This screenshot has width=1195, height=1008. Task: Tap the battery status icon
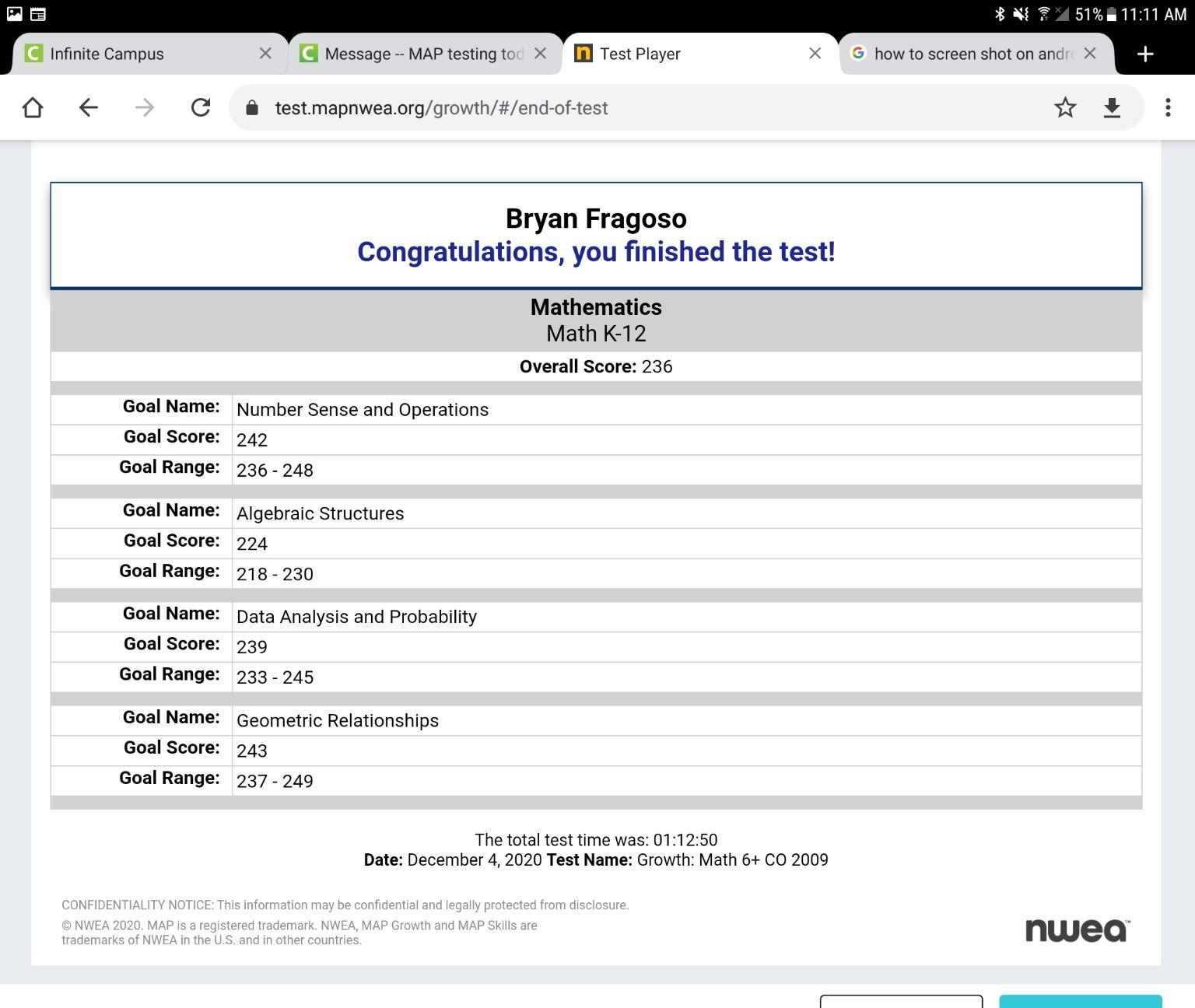pos(1112,14)
